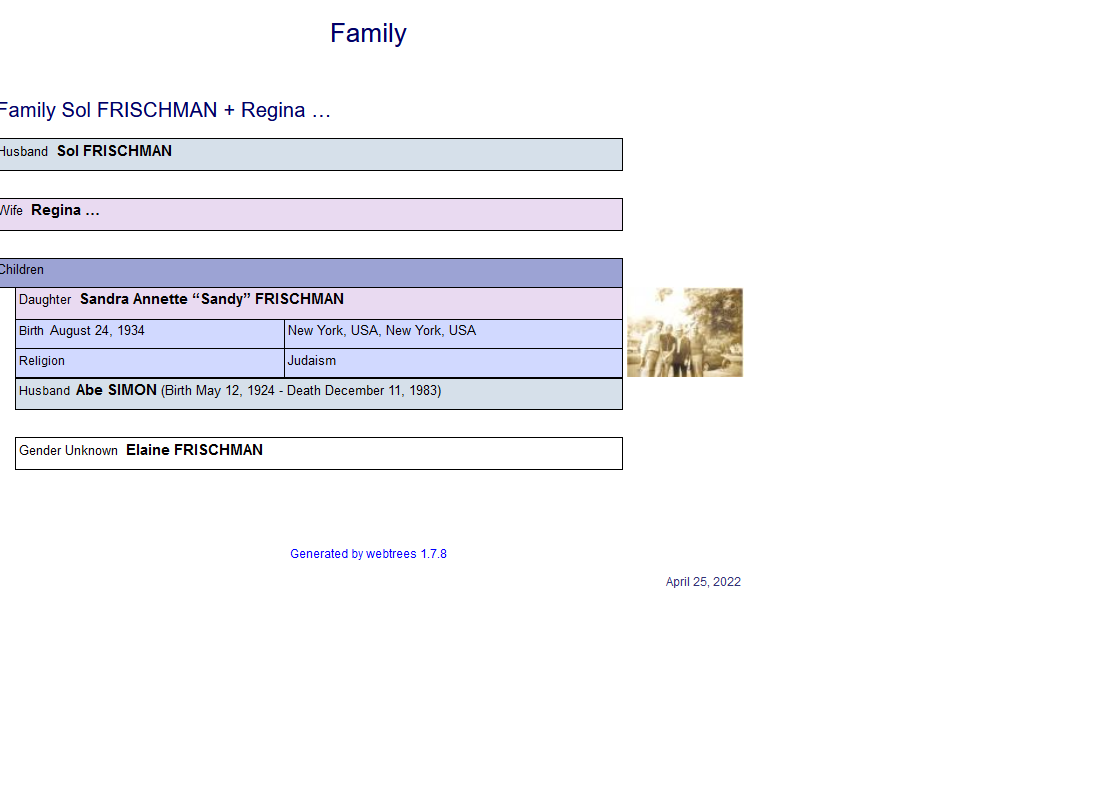Click the 'Religion' label cell
Image resolution: width=1093 pixels, height=789 pixels.
click(42, 361)
